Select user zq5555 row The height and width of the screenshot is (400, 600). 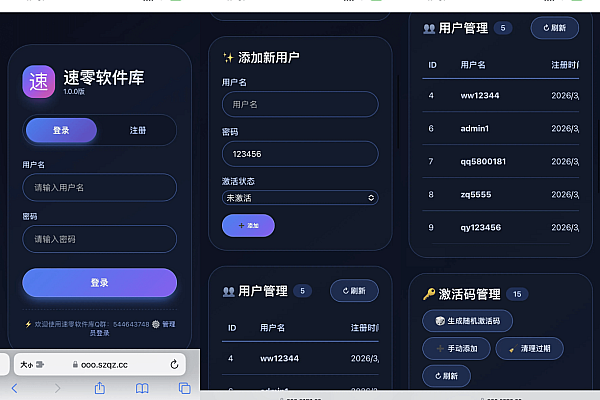pos(501,194)
